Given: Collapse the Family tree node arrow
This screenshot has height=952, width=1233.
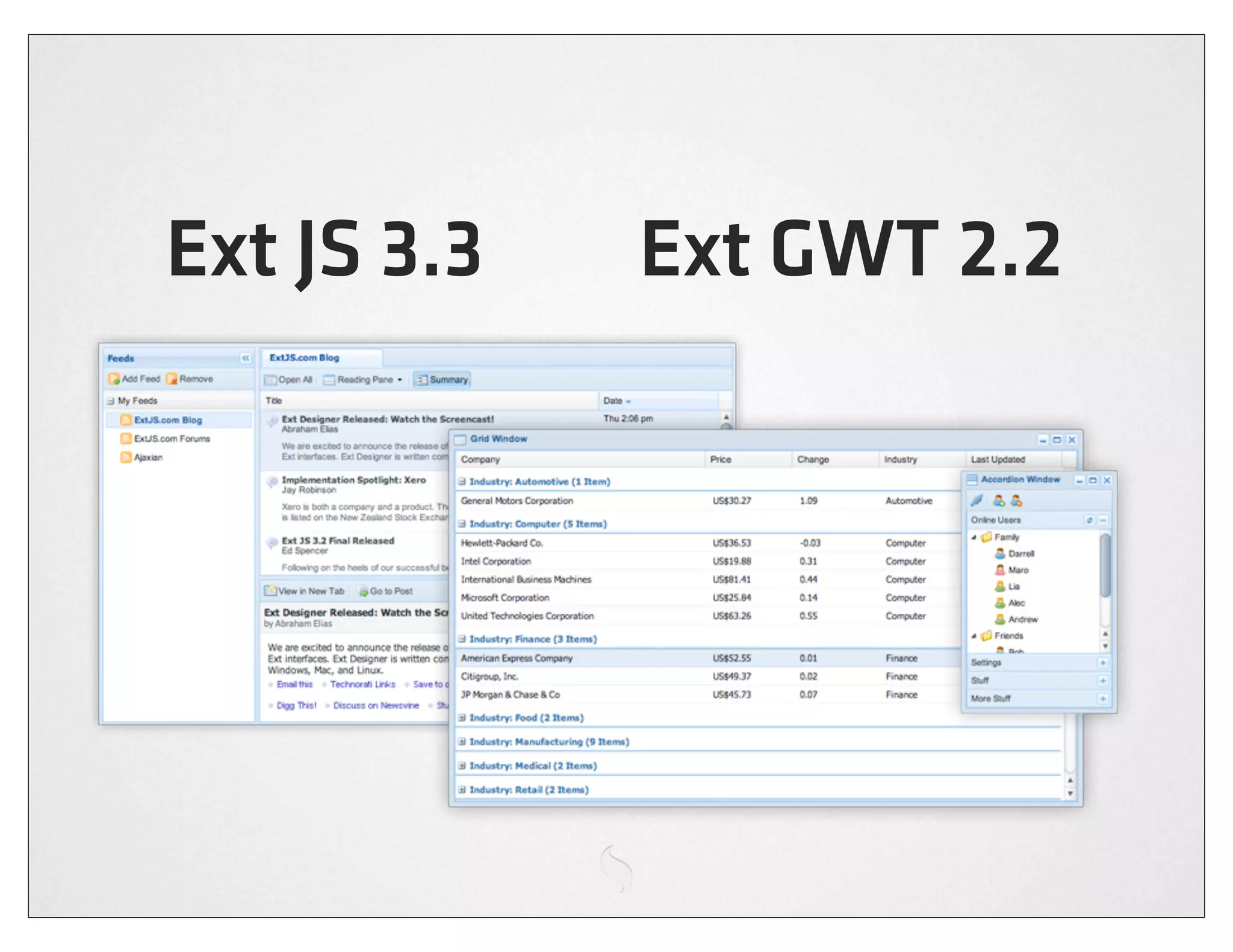Looking at the screenshot, I should tap(974, 537).
